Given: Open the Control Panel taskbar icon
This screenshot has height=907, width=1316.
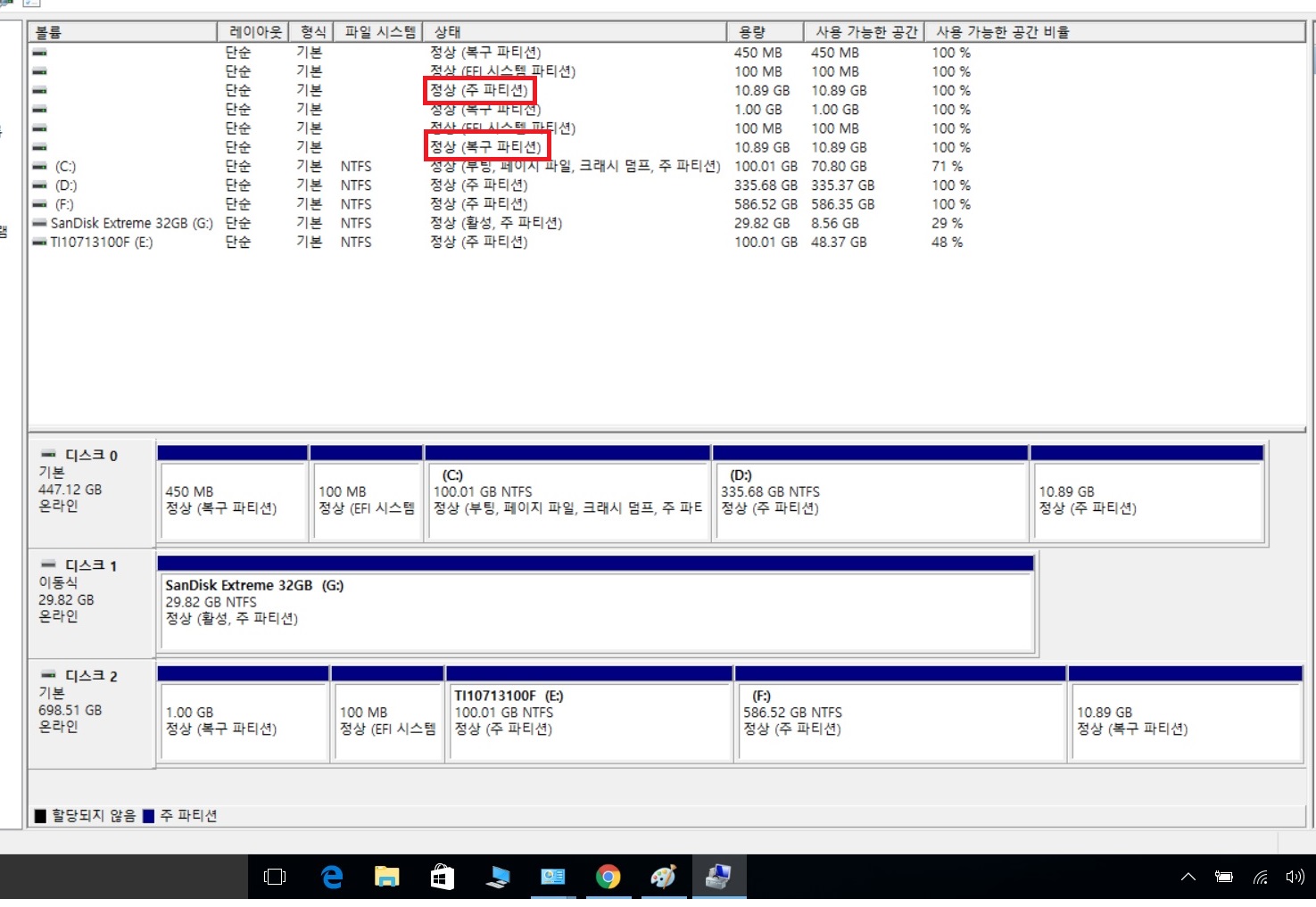Looking at the screenshot, I should pos(552,877).
